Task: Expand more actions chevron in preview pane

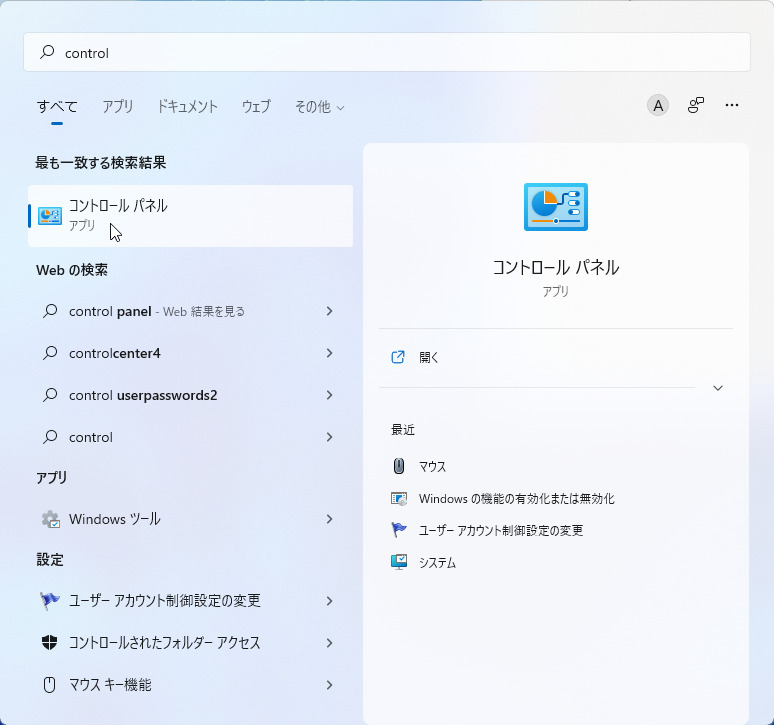Action: (718, 388)
